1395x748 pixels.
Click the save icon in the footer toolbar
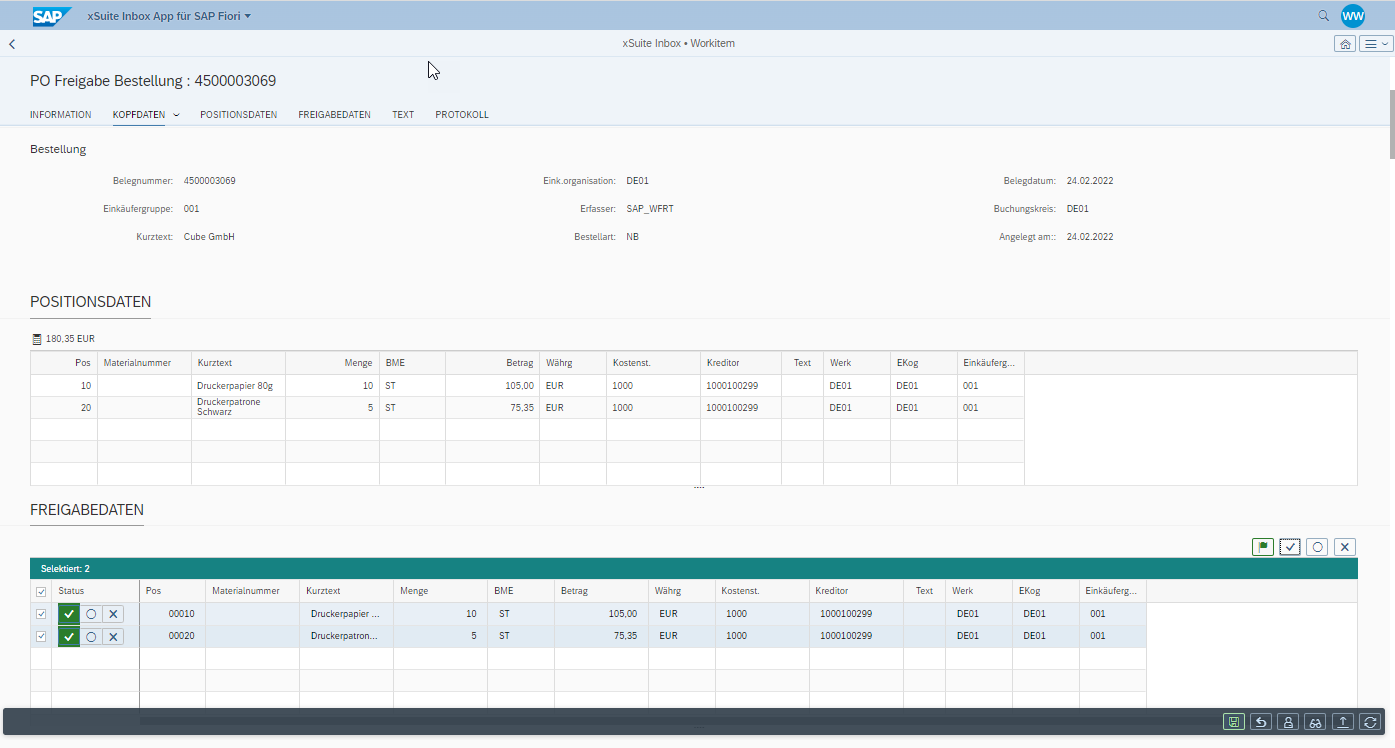click(x=1234, y=722)
